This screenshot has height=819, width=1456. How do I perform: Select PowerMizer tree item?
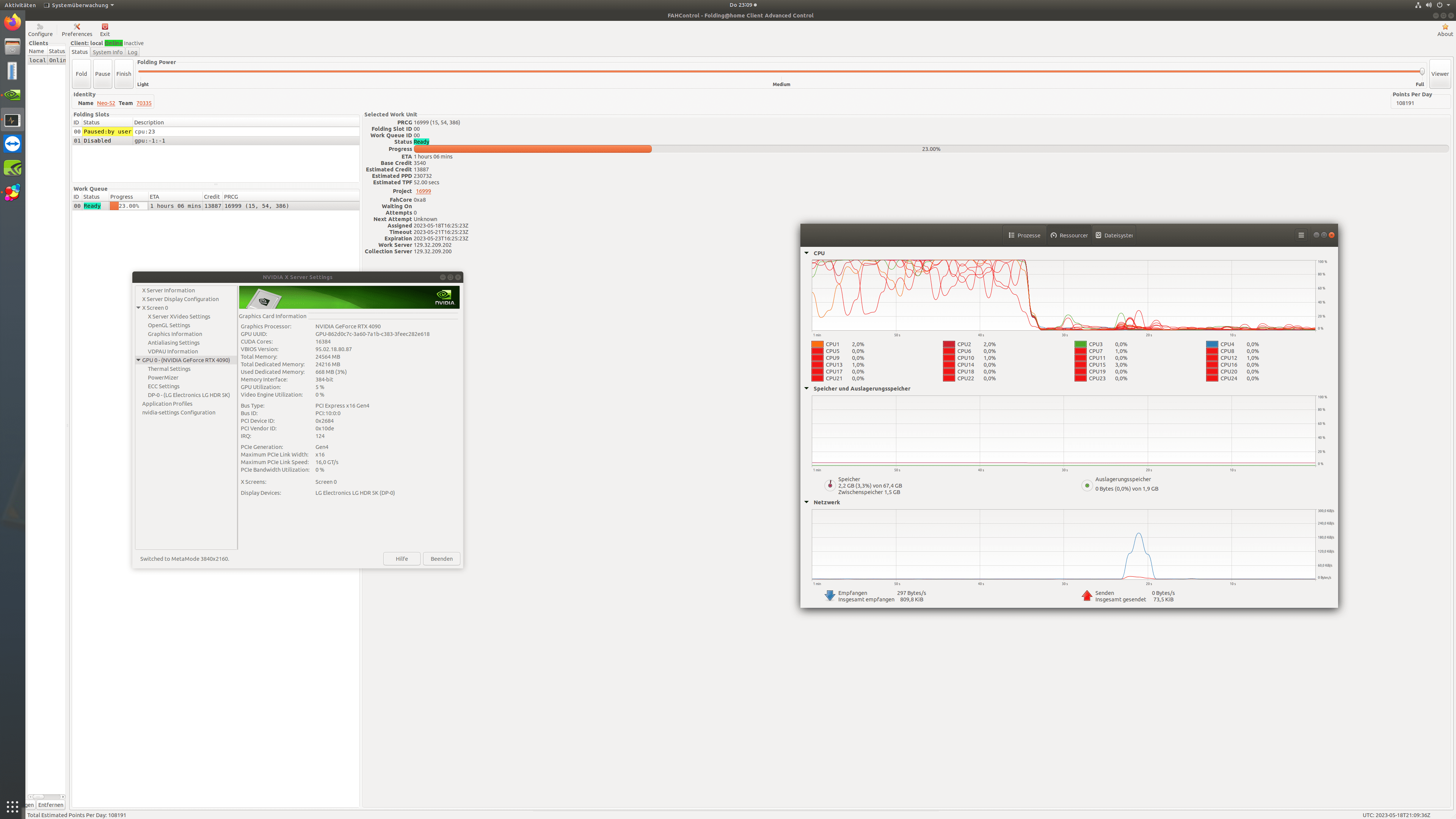tap(163, 378)
